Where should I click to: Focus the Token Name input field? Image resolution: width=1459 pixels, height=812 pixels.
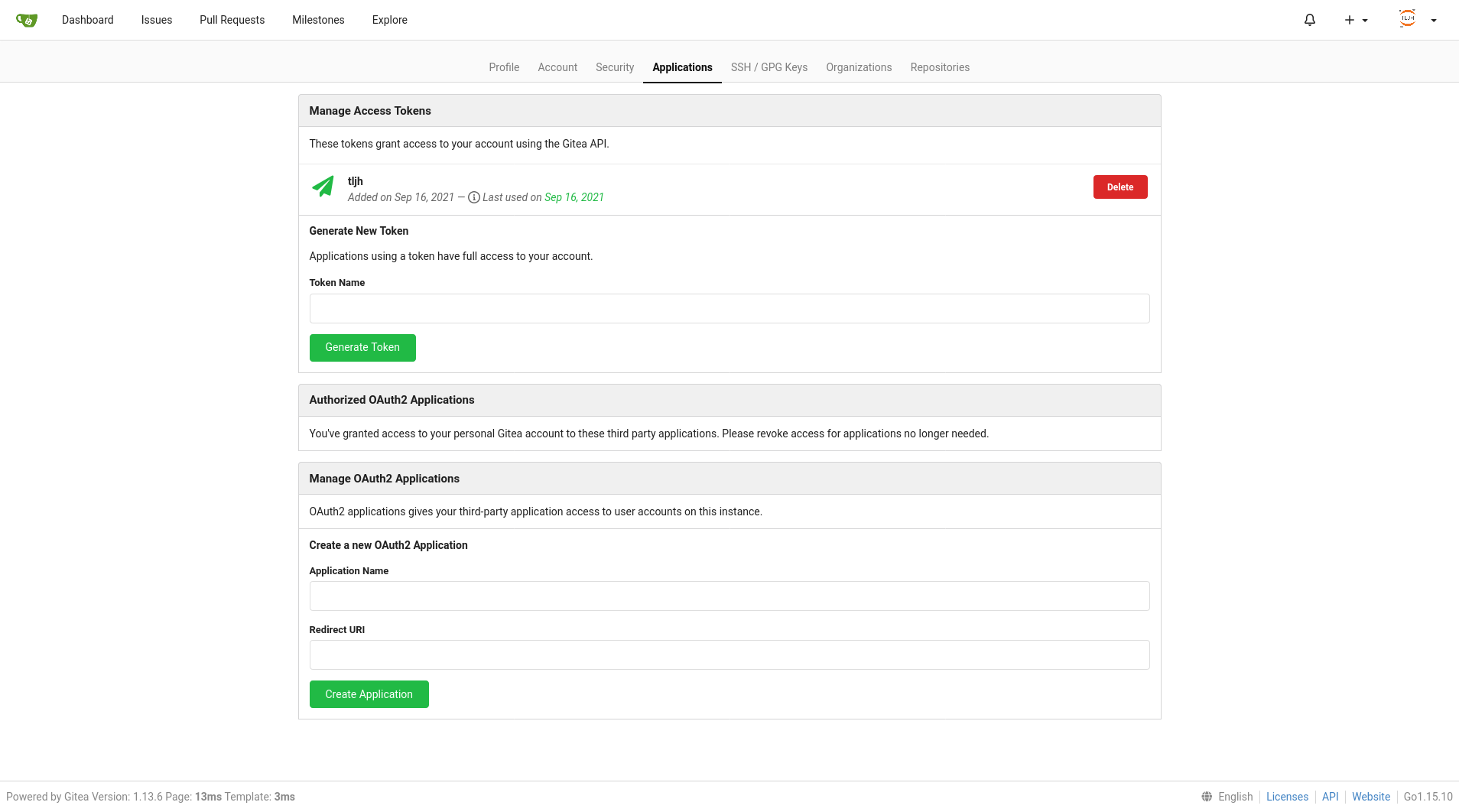tap(729, 309)
